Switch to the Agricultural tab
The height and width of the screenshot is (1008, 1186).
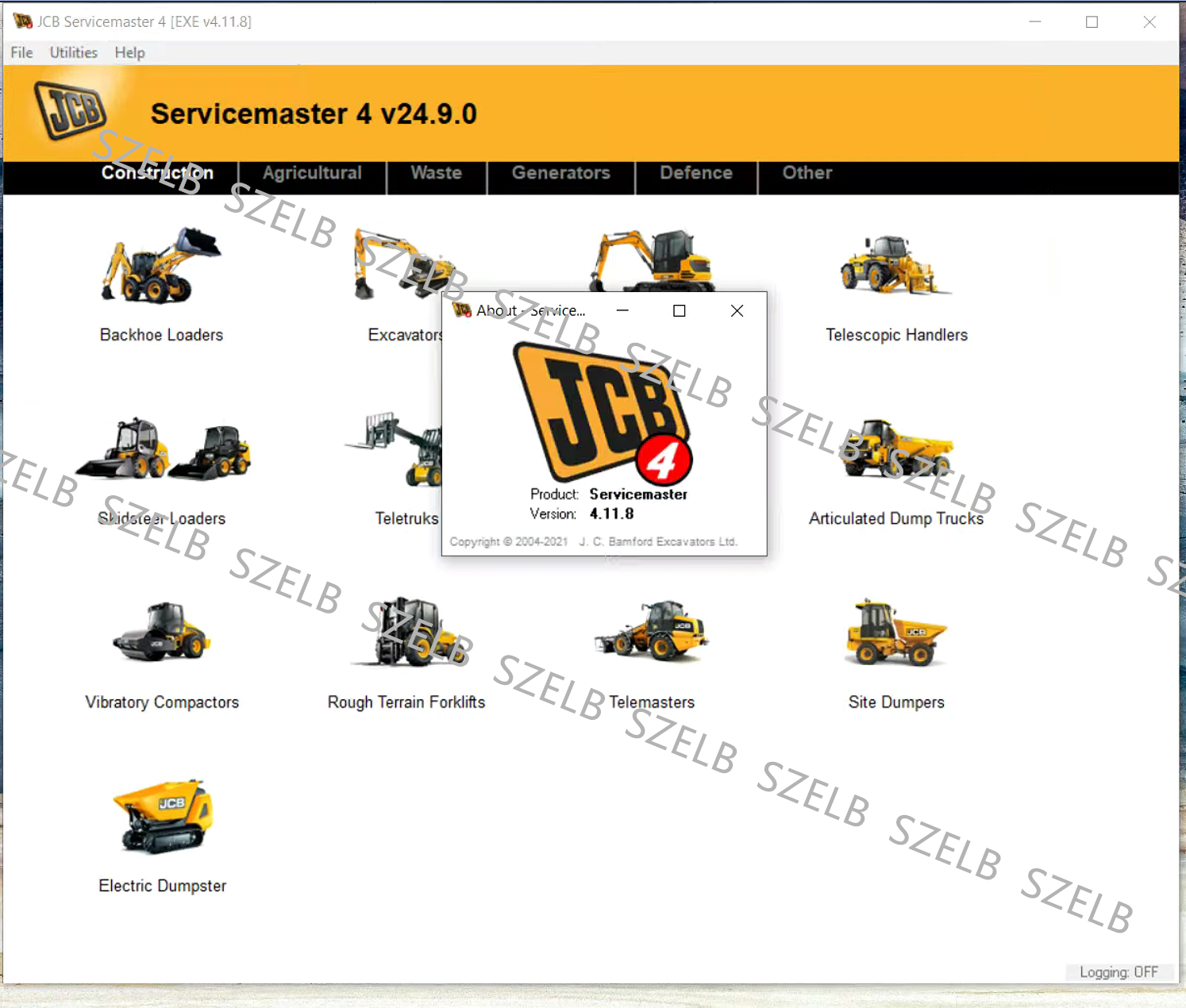pos(312,173)
